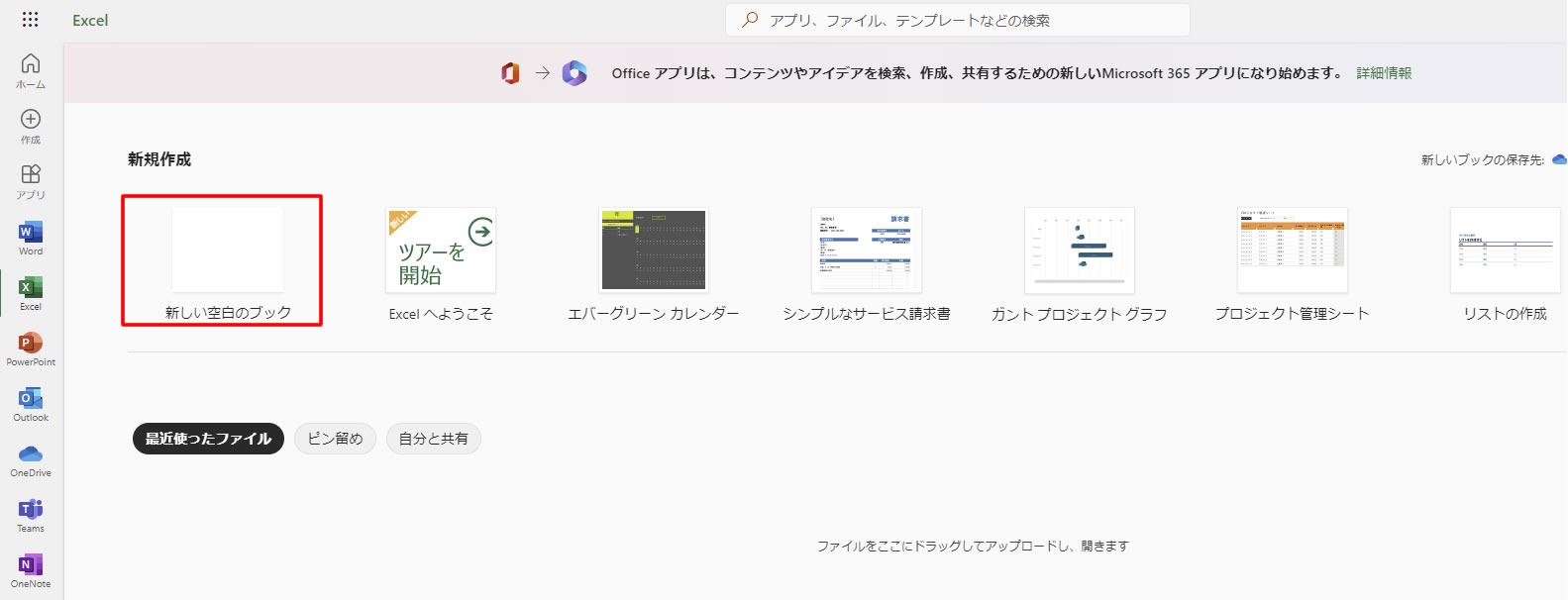Go to Home in the sidebar
The height and width of the screenshot is (600, 1568).
coord(31,70)
